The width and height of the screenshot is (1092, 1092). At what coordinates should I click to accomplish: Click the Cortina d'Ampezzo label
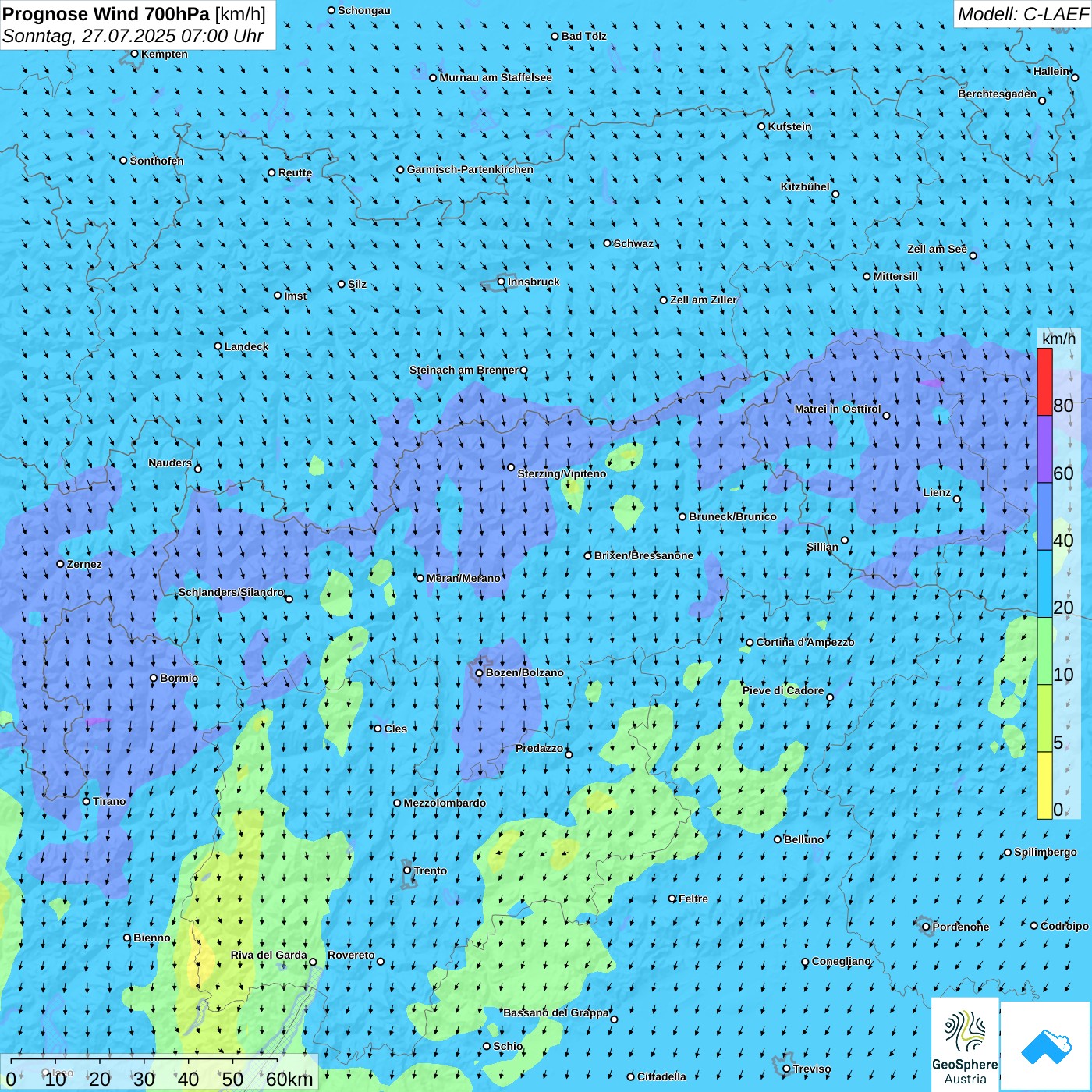point(805,642)
